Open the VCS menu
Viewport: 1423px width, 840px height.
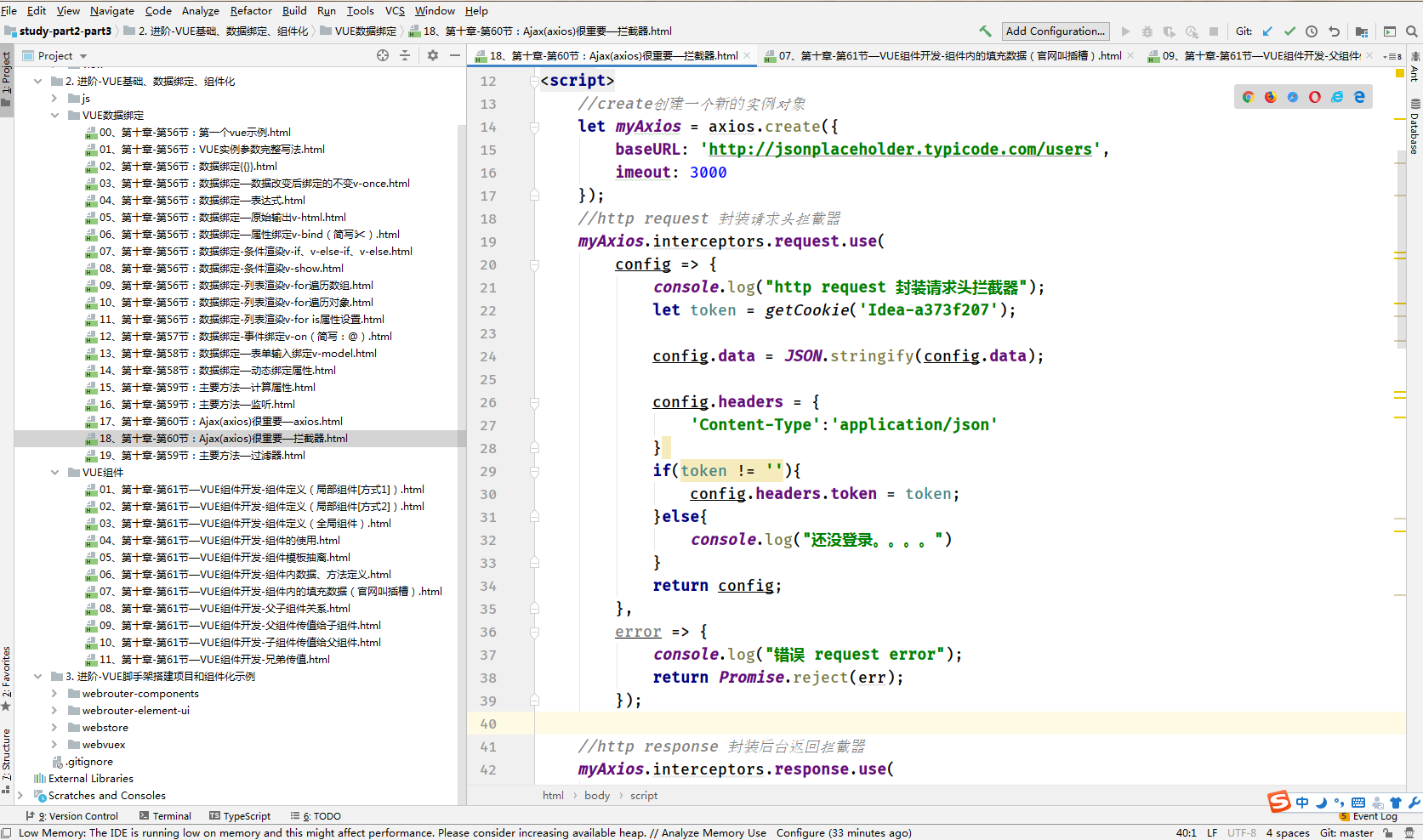point(395,10)
